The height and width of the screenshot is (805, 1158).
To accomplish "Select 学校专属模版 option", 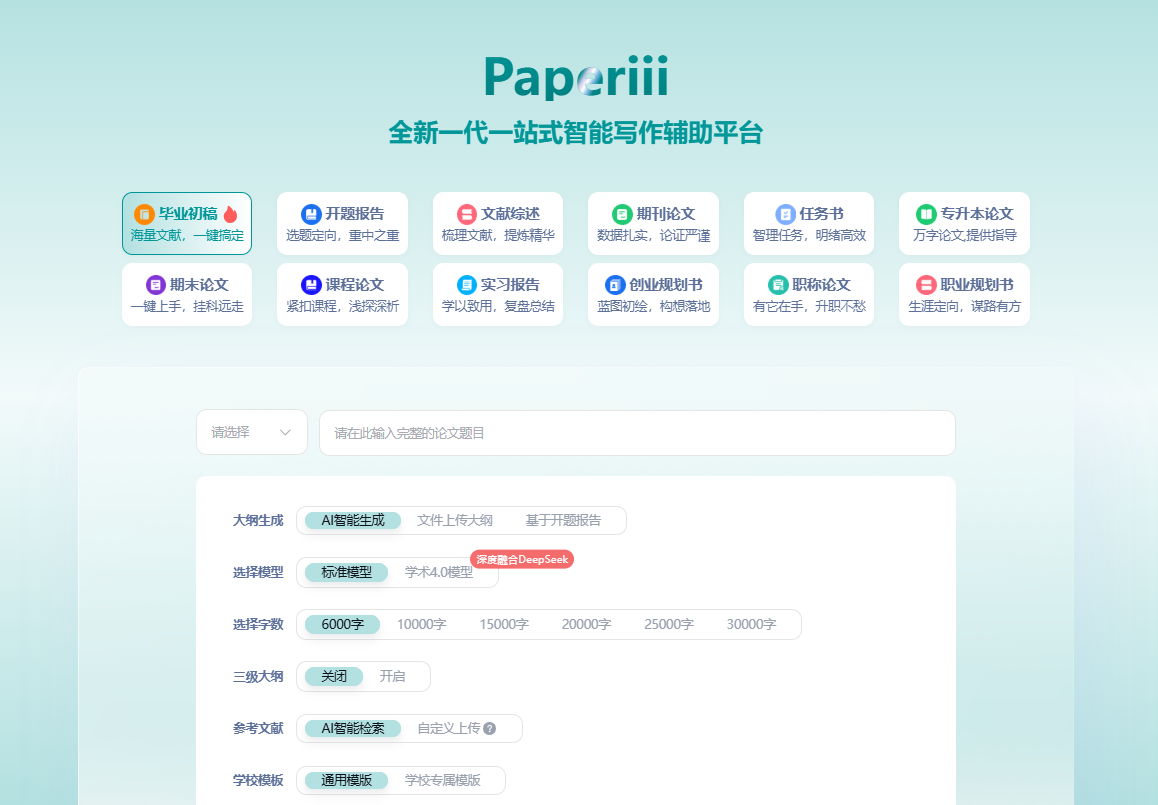I will point(442,781).
